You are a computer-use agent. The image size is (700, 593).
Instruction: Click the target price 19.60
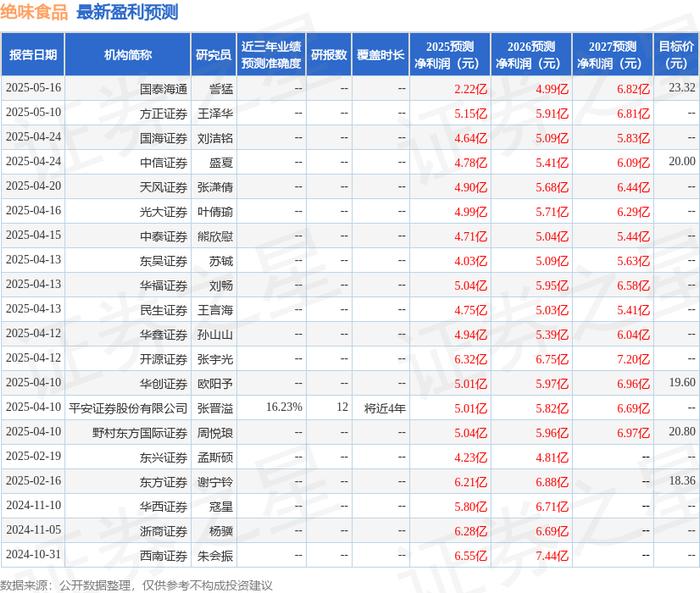682,382
